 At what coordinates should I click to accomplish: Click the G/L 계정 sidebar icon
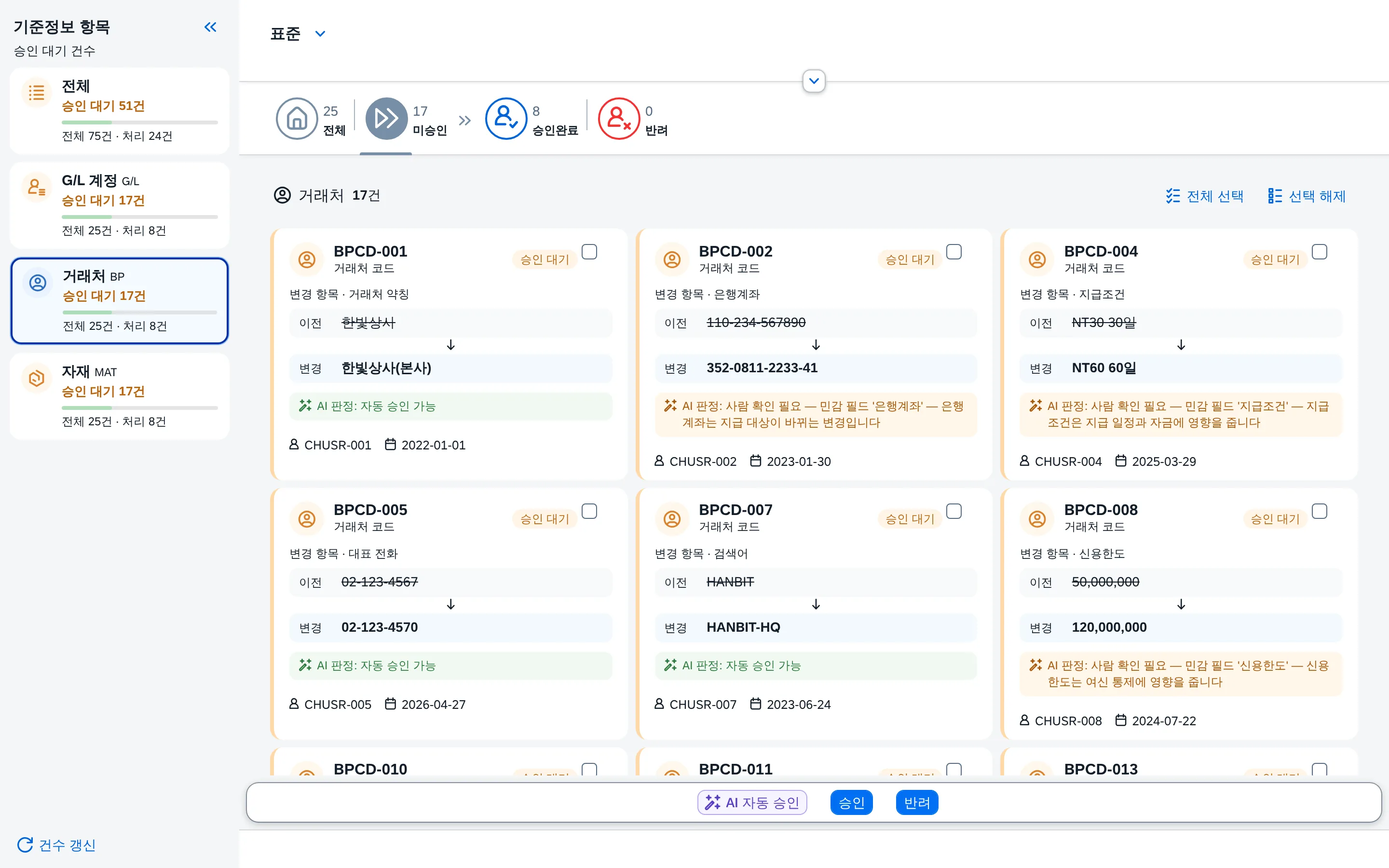coord(37,187)
